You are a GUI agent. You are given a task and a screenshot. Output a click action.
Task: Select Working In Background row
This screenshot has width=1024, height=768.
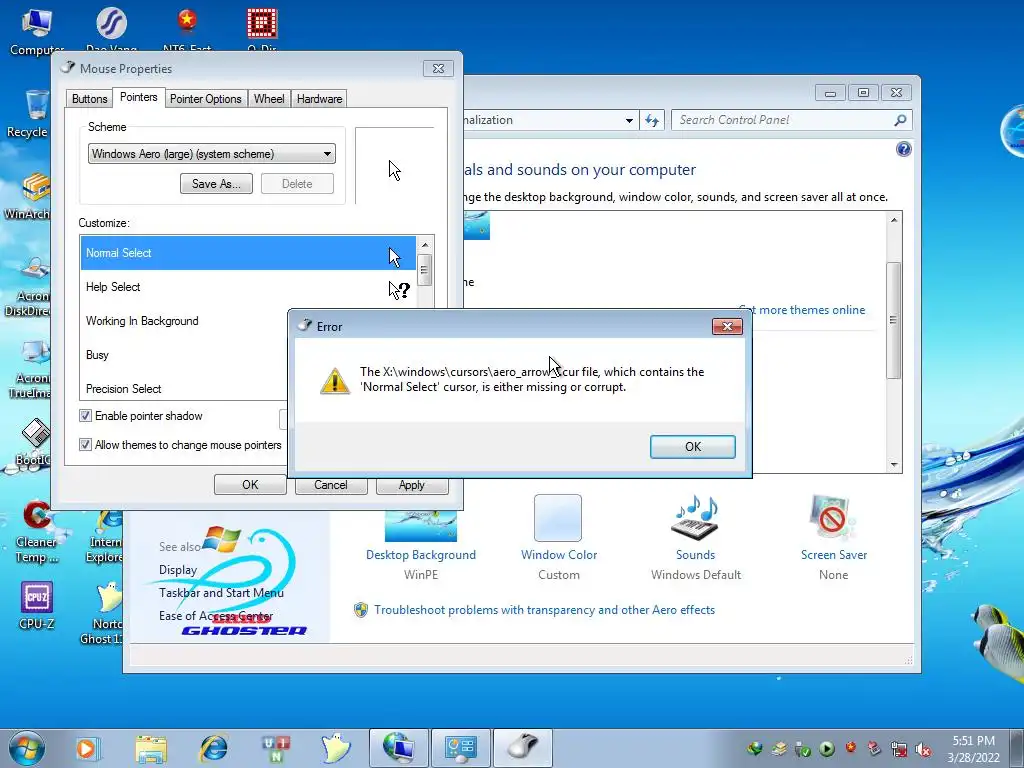(184, 321)
